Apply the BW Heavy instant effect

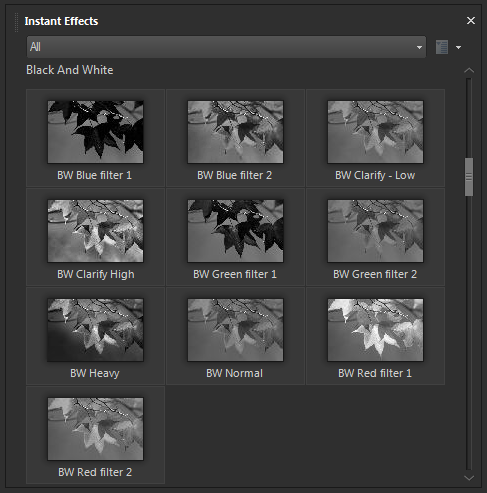[95, 330]
